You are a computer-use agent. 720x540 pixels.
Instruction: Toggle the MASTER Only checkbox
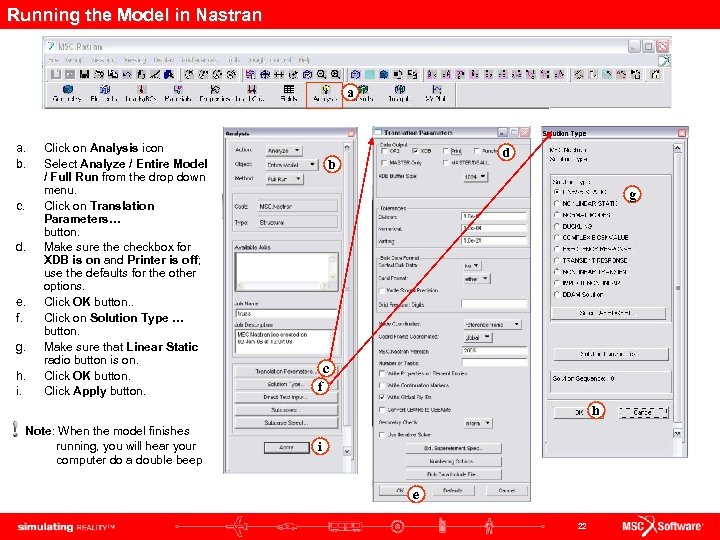pos(384,163)
